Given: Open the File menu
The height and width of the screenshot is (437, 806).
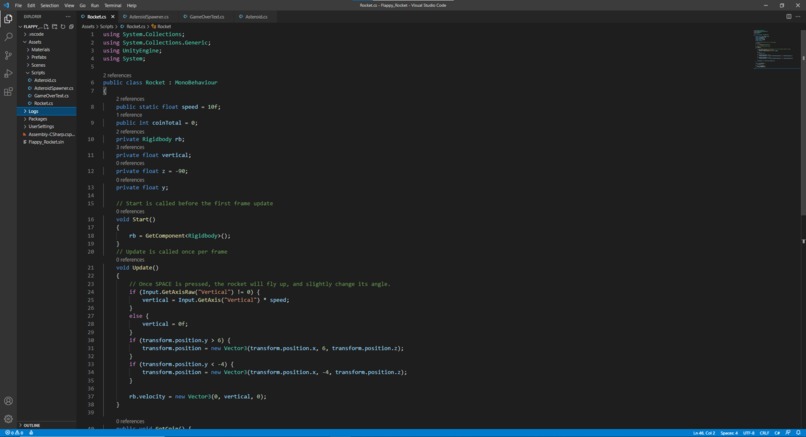Looking at the screenshot, I should point(18,5).
